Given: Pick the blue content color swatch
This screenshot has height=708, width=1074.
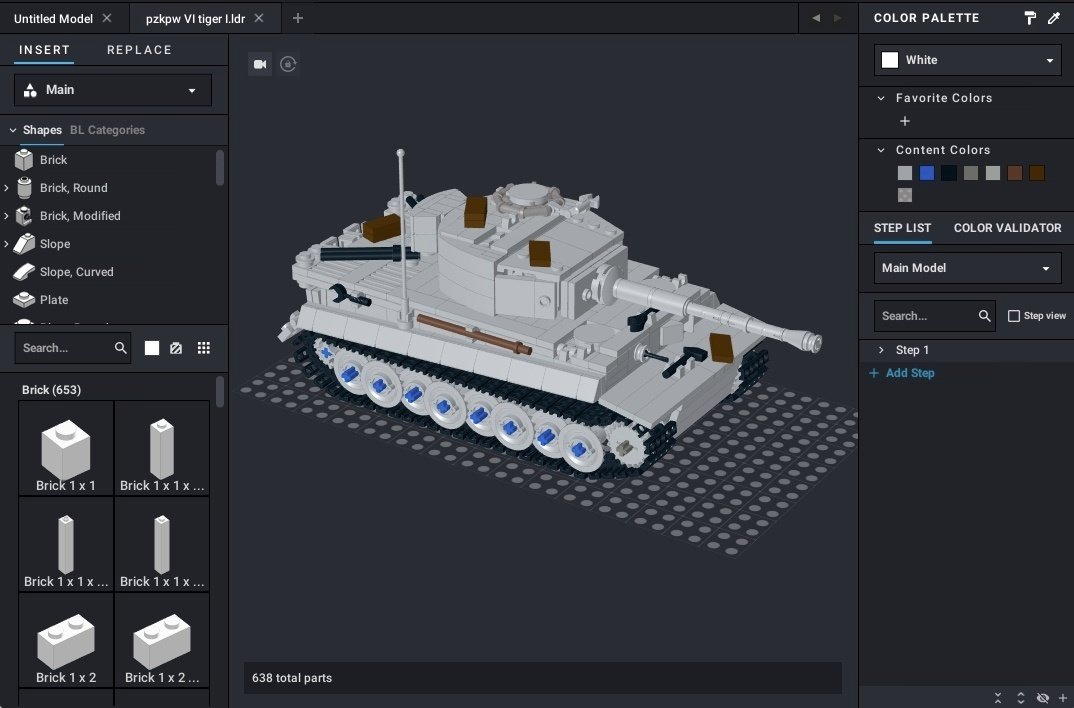Looking at the screenshot, I should coord(927,173).
